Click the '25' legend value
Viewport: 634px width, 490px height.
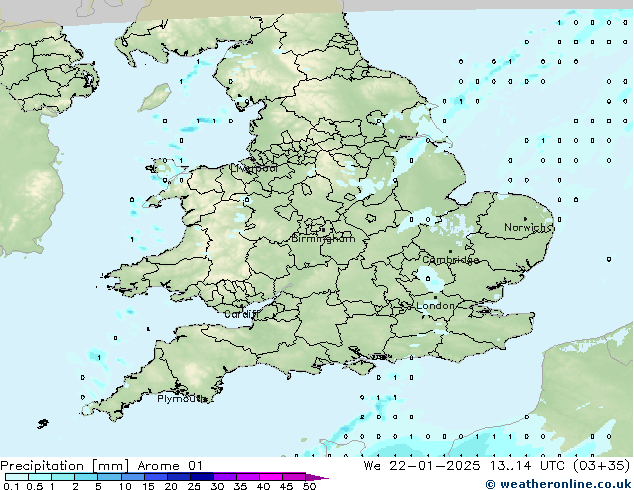pyautogui.click(x=194, y=486)
